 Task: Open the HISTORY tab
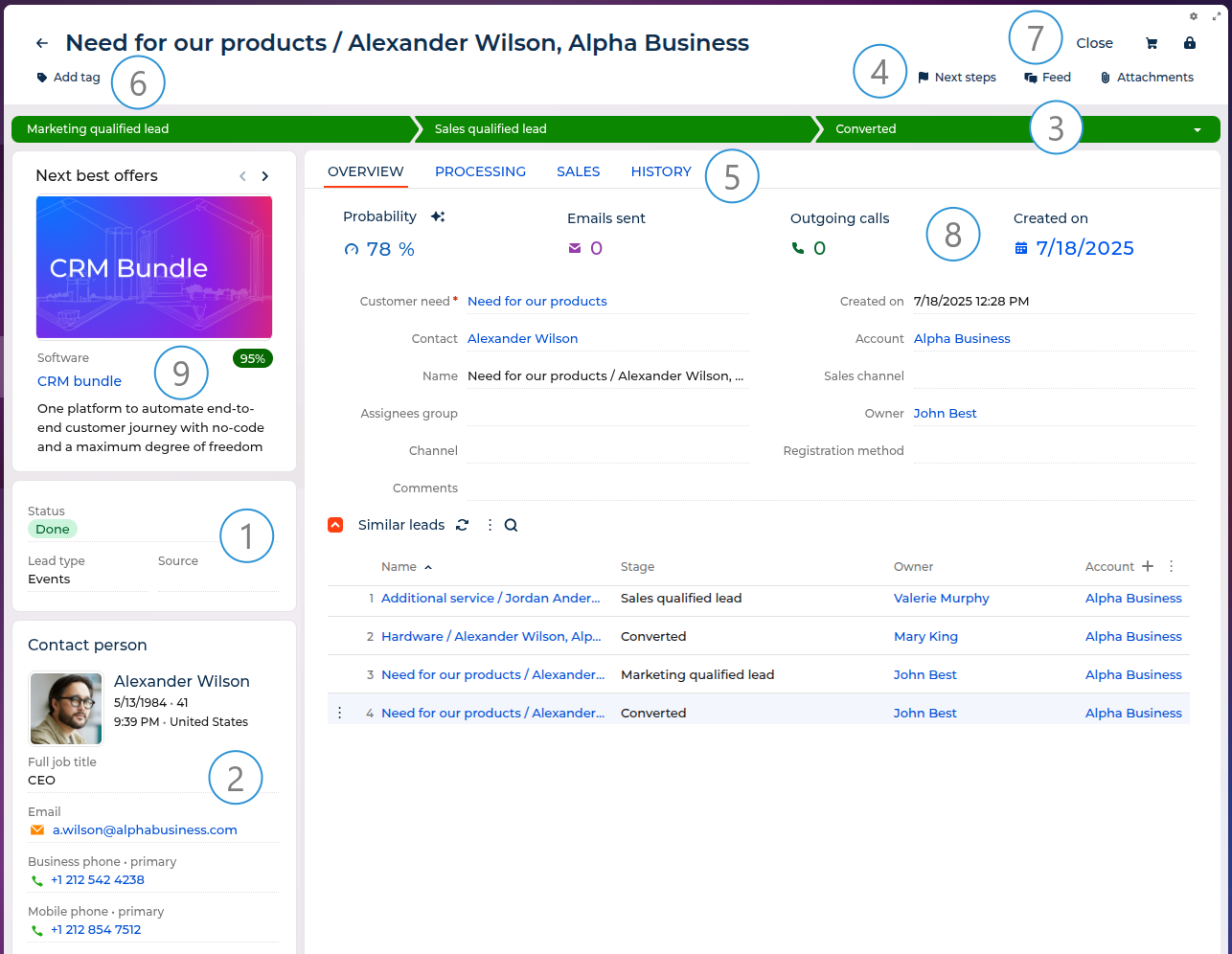pos(660,171)
